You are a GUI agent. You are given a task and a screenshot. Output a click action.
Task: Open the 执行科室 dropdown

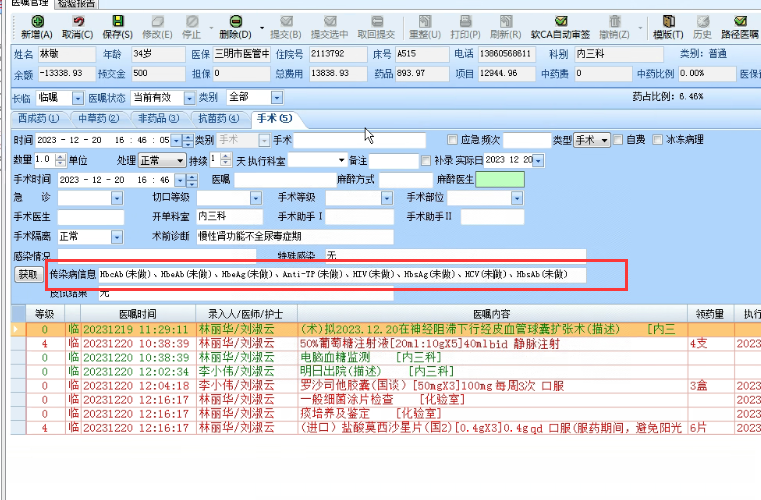(x=342, y=160)
